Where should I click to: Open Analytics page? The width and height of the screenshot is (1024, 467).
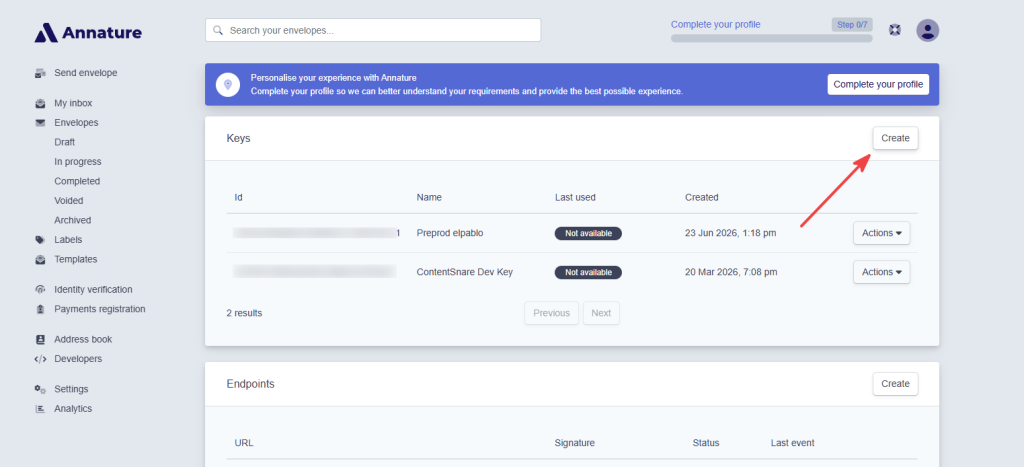[x=73, y=409]
